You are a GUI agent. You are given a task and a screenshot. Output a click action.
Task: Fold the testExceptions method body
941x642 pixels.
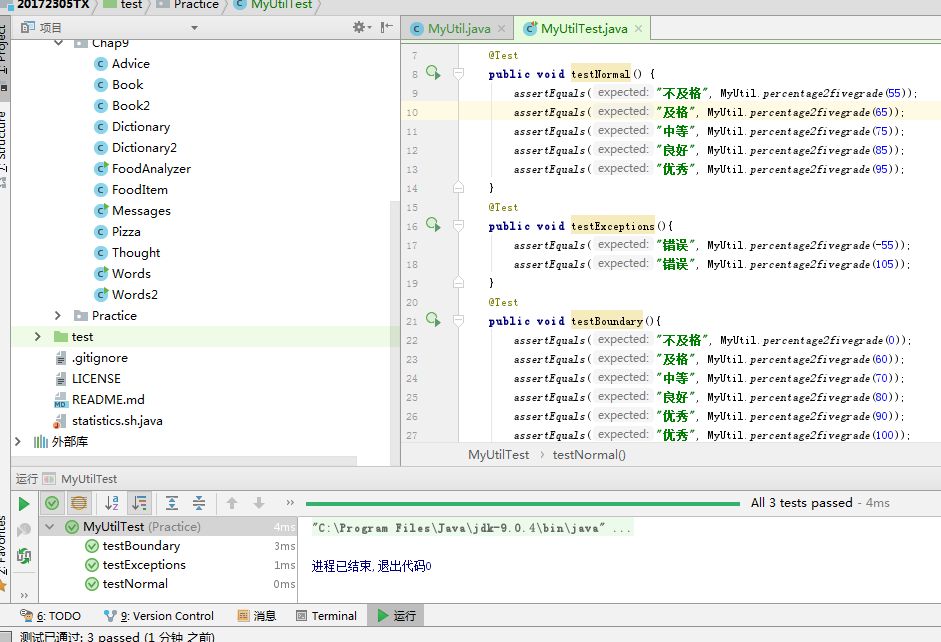point(458,226)
